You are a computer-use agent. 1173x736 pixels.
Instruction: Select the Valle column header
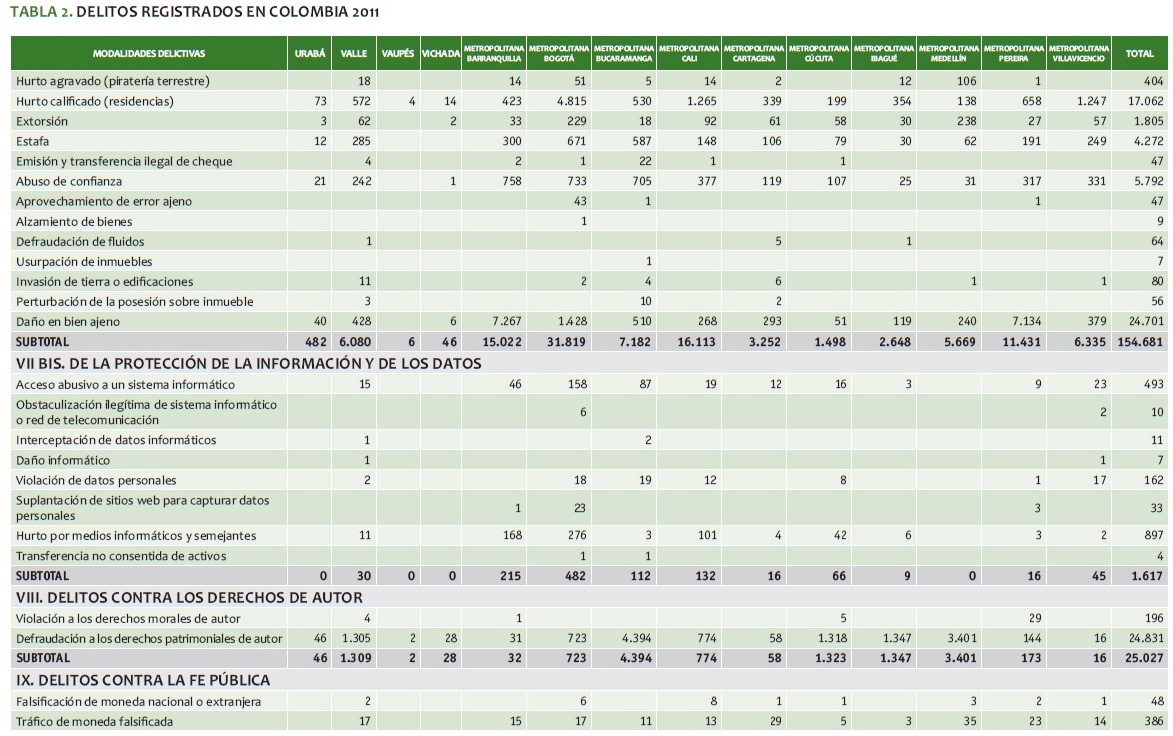click(354, 53)
